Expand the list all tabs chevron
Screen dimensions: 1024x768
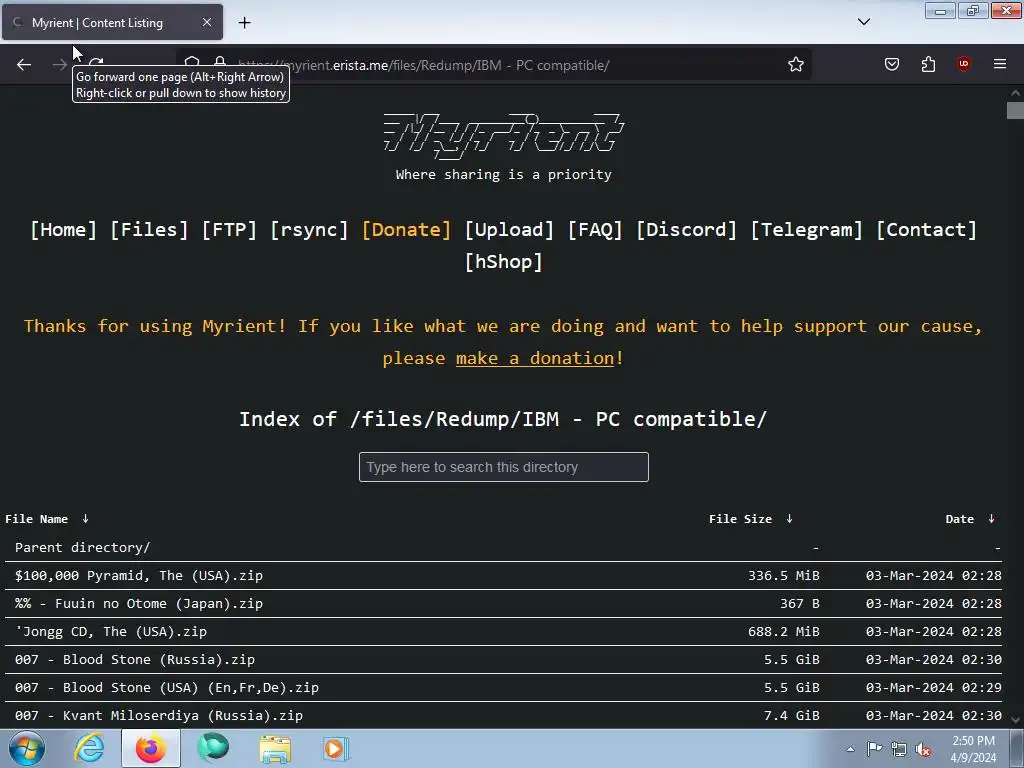pyautogui.click(x=863, y=22)
